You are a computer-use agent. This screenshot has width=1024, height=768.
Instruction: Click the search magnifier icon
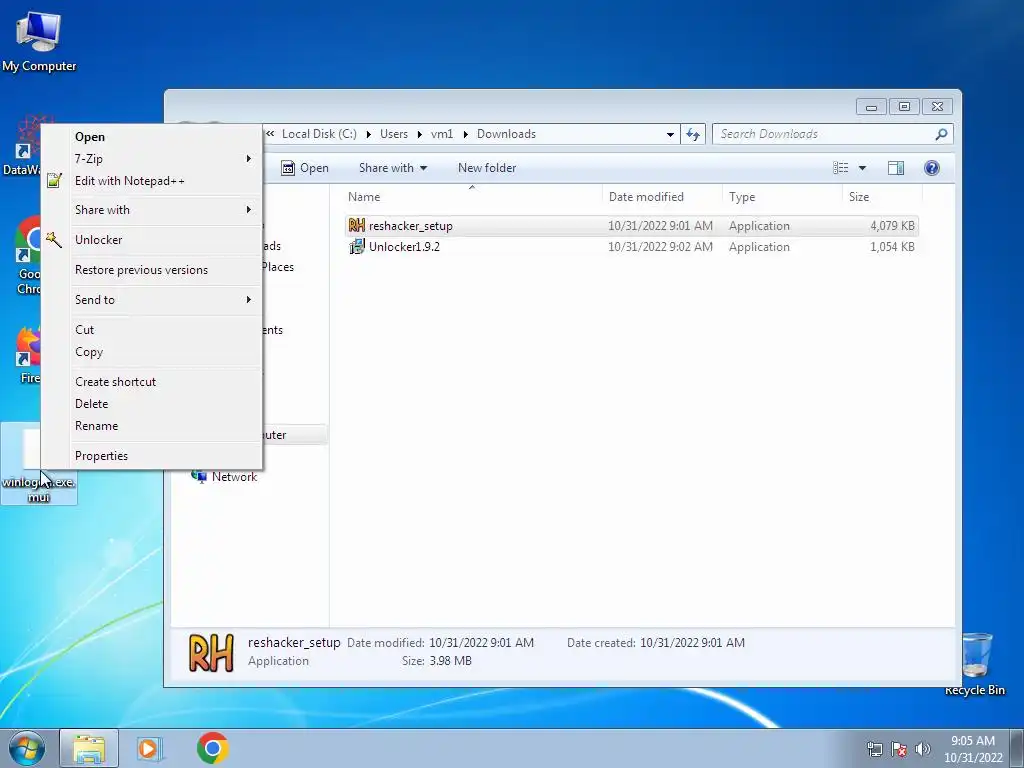(x=940, y=134)
